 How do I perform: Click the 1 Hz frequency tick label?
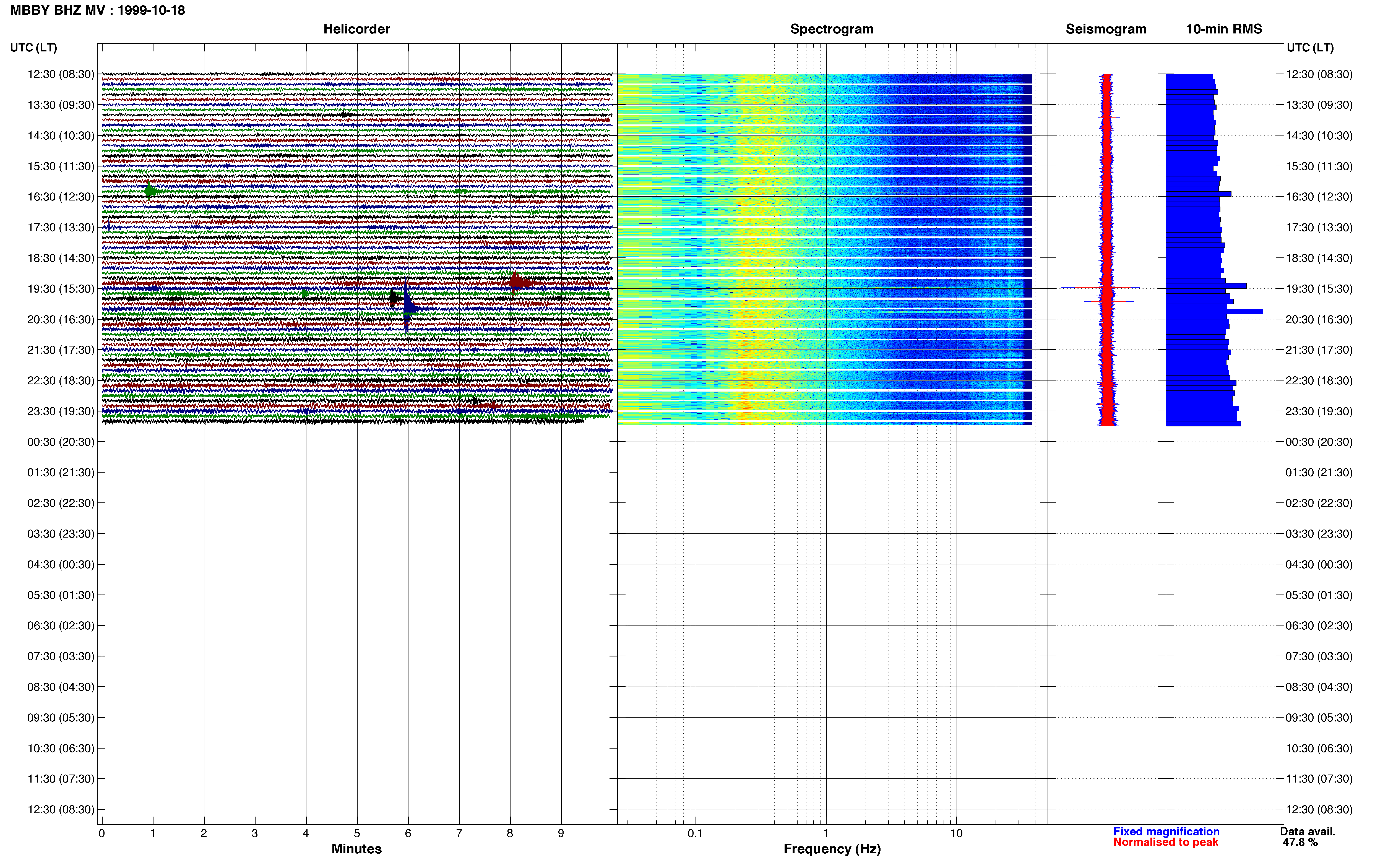pyautogui.click(x=826, y=833)
